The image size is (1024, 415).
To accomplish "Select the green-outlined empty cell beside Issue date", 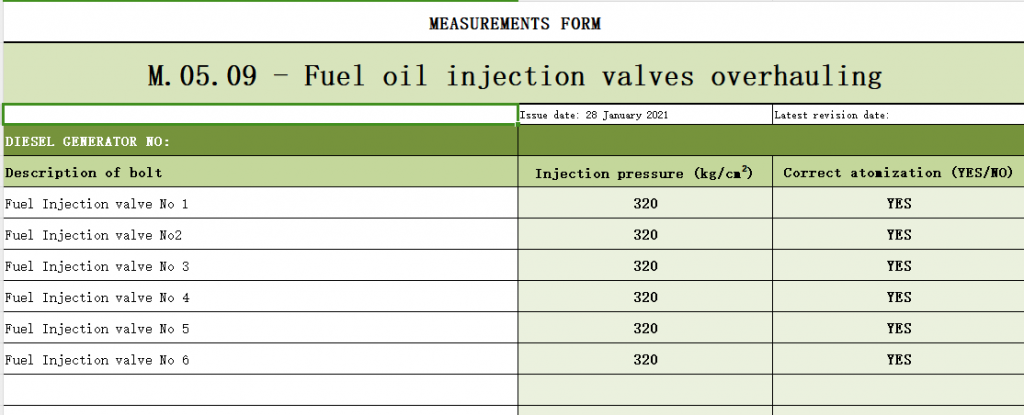I will click(x=260, y=114).
